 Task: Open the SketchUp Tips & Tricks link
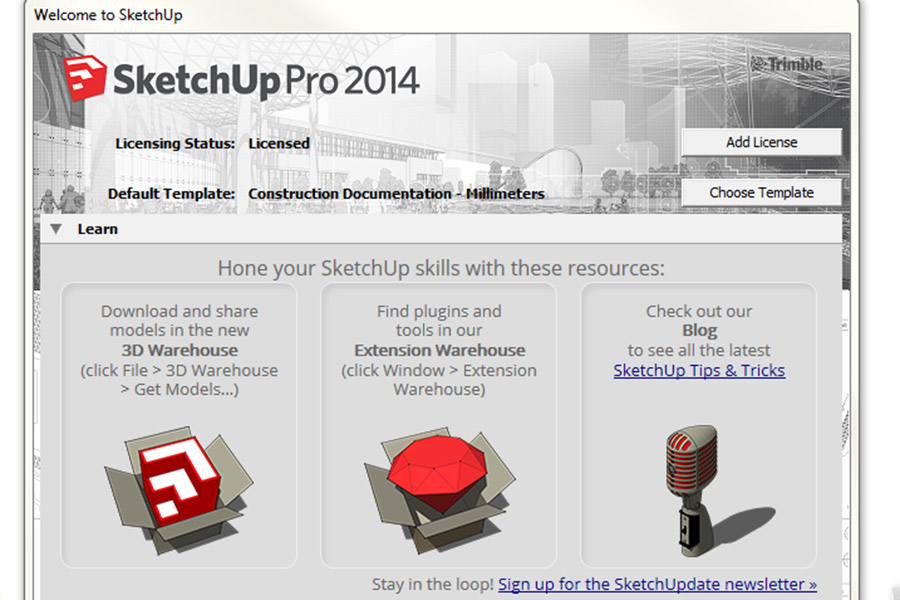coord(699,370)
